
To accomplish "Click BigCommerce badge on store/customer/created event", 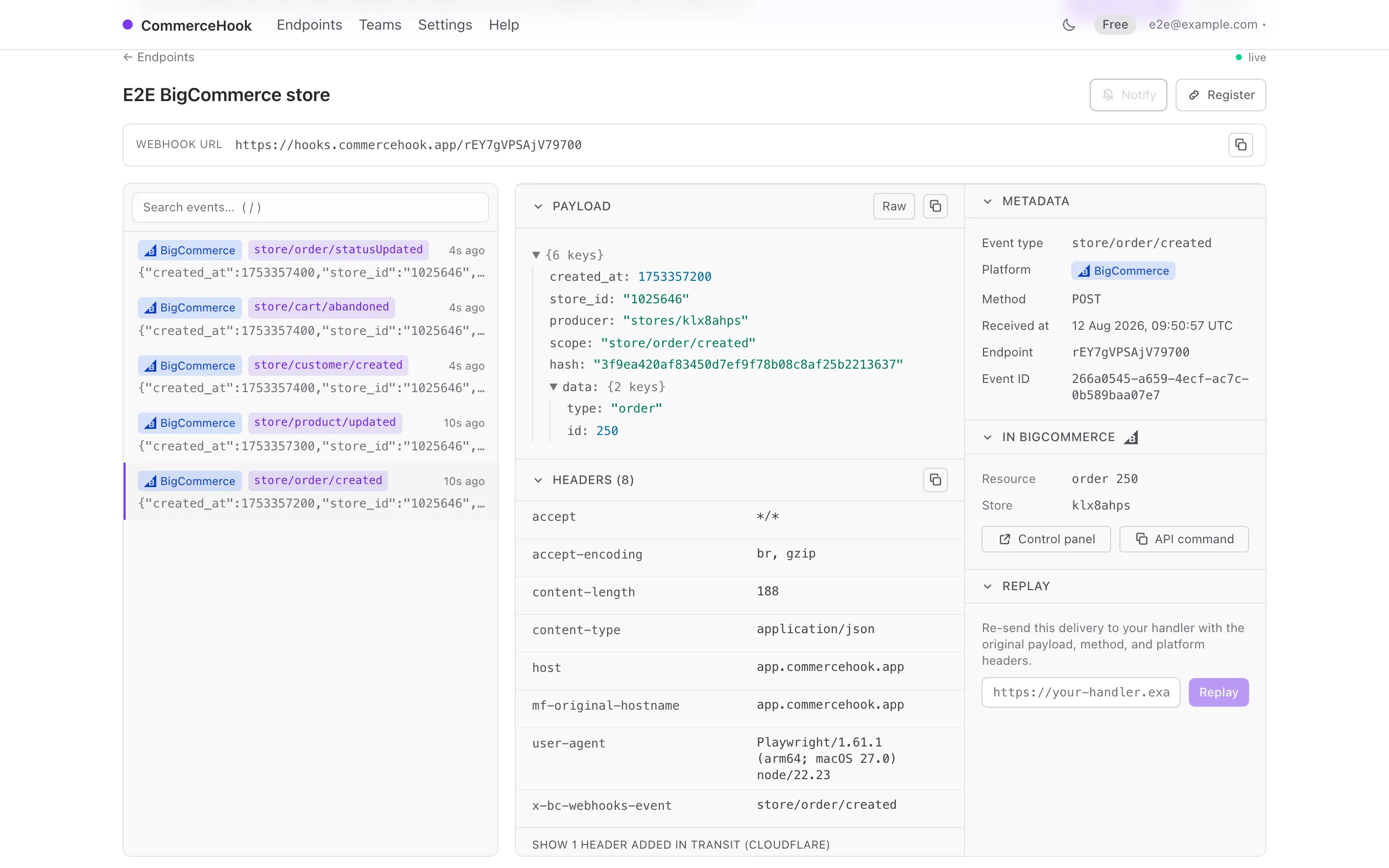I will coord(189,365).
